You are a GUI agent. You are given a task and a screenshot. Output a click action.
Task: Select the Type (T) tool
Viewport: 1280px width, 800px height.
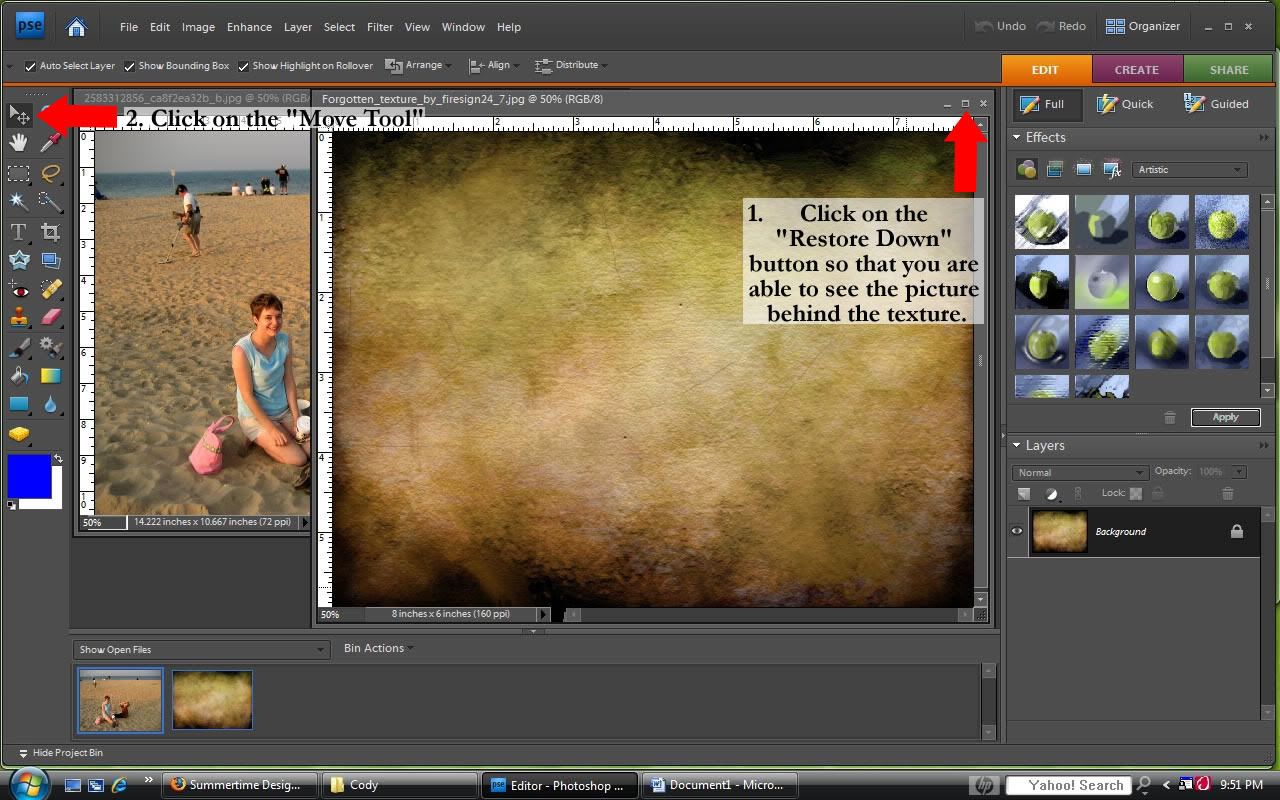click(x=19, y=232)
